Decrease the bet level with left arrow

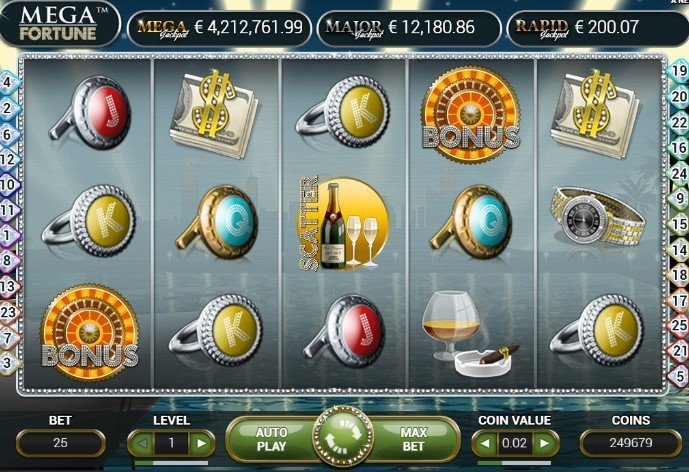tap(141, 443)
